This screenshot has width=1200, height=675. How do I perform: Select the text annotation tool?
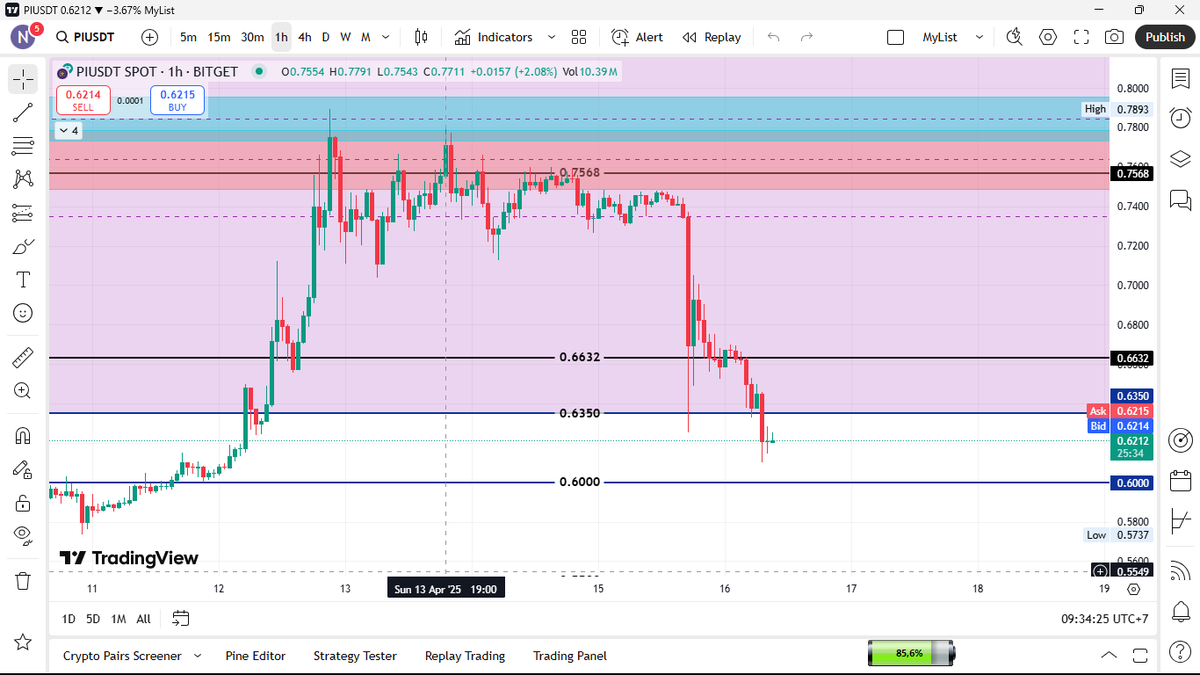[x=23, y=279]
